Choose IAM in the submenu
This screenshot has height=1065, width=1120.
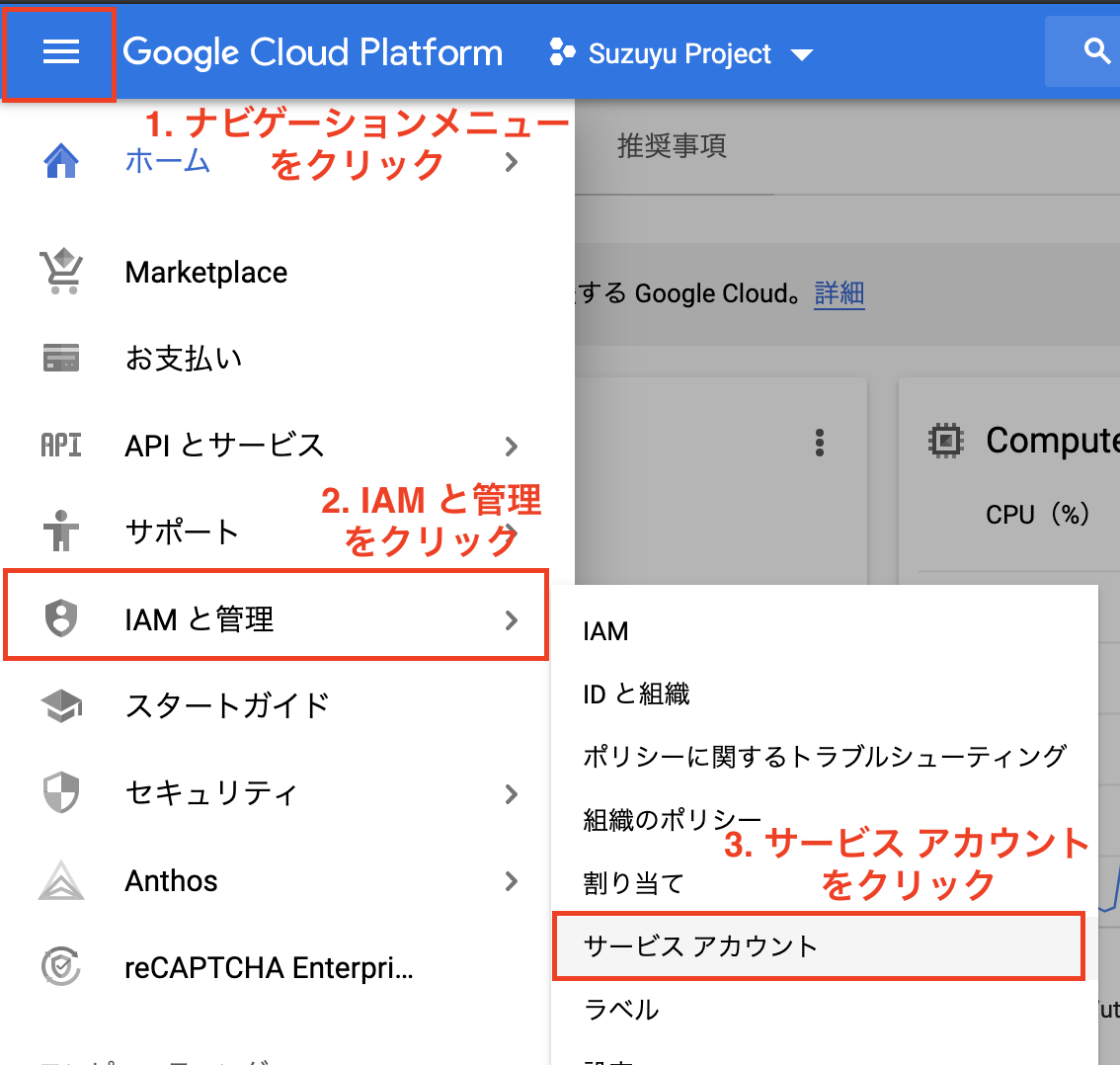pos(605,631)
